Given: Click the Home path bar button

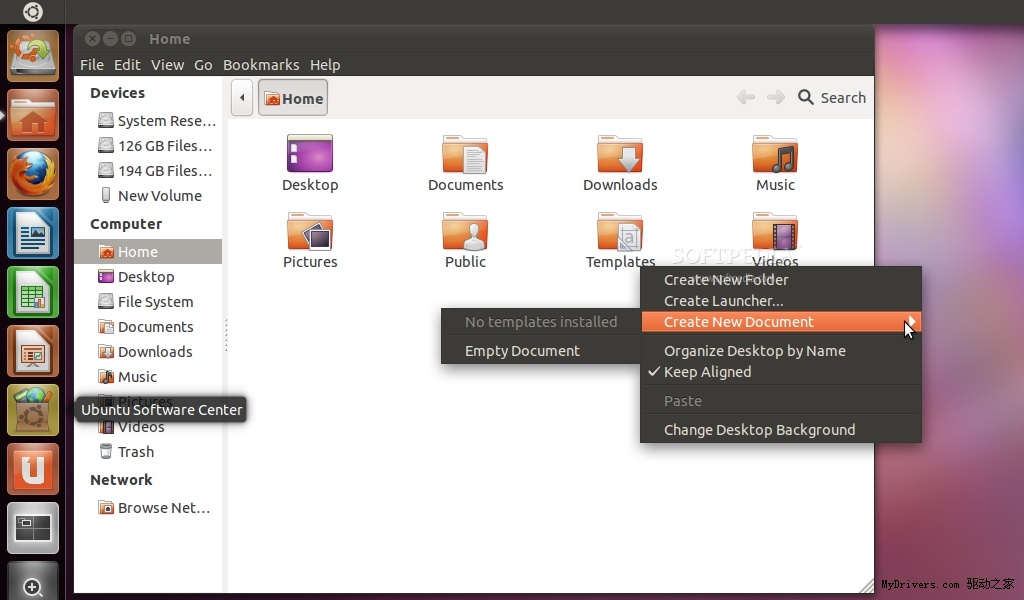Looking at the screenshot, I should pos(293,98).
